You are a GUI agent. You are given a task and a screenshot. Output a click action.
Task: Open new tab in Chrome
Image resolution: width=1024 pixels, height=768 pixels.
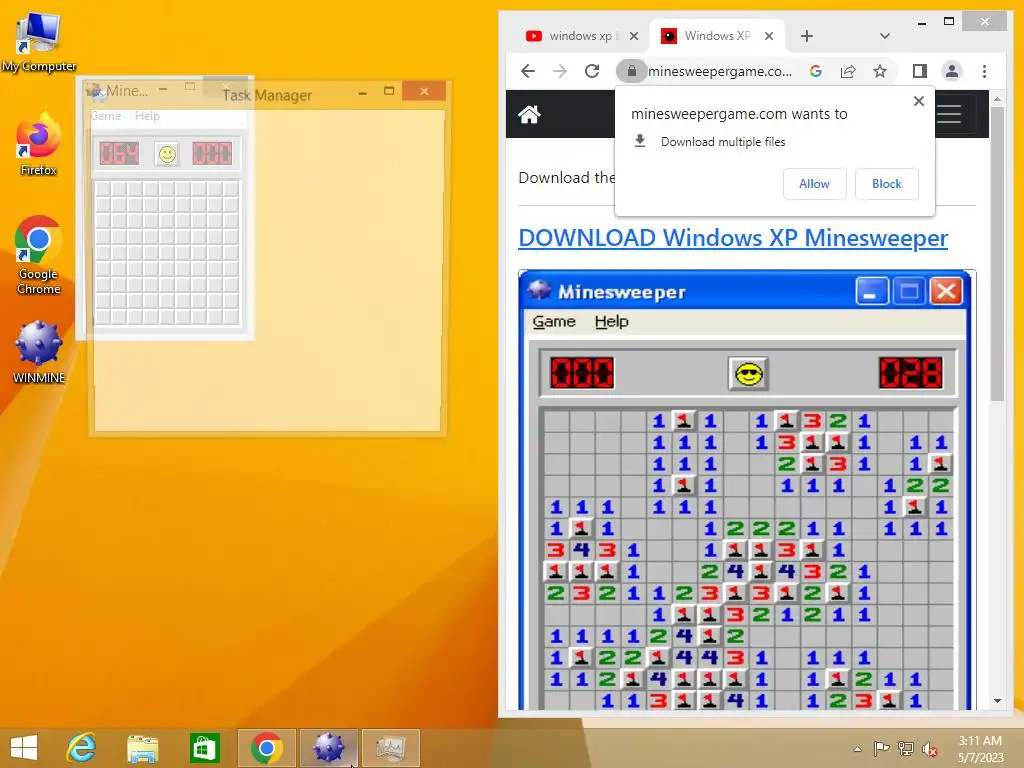click(x=807, y=36)
